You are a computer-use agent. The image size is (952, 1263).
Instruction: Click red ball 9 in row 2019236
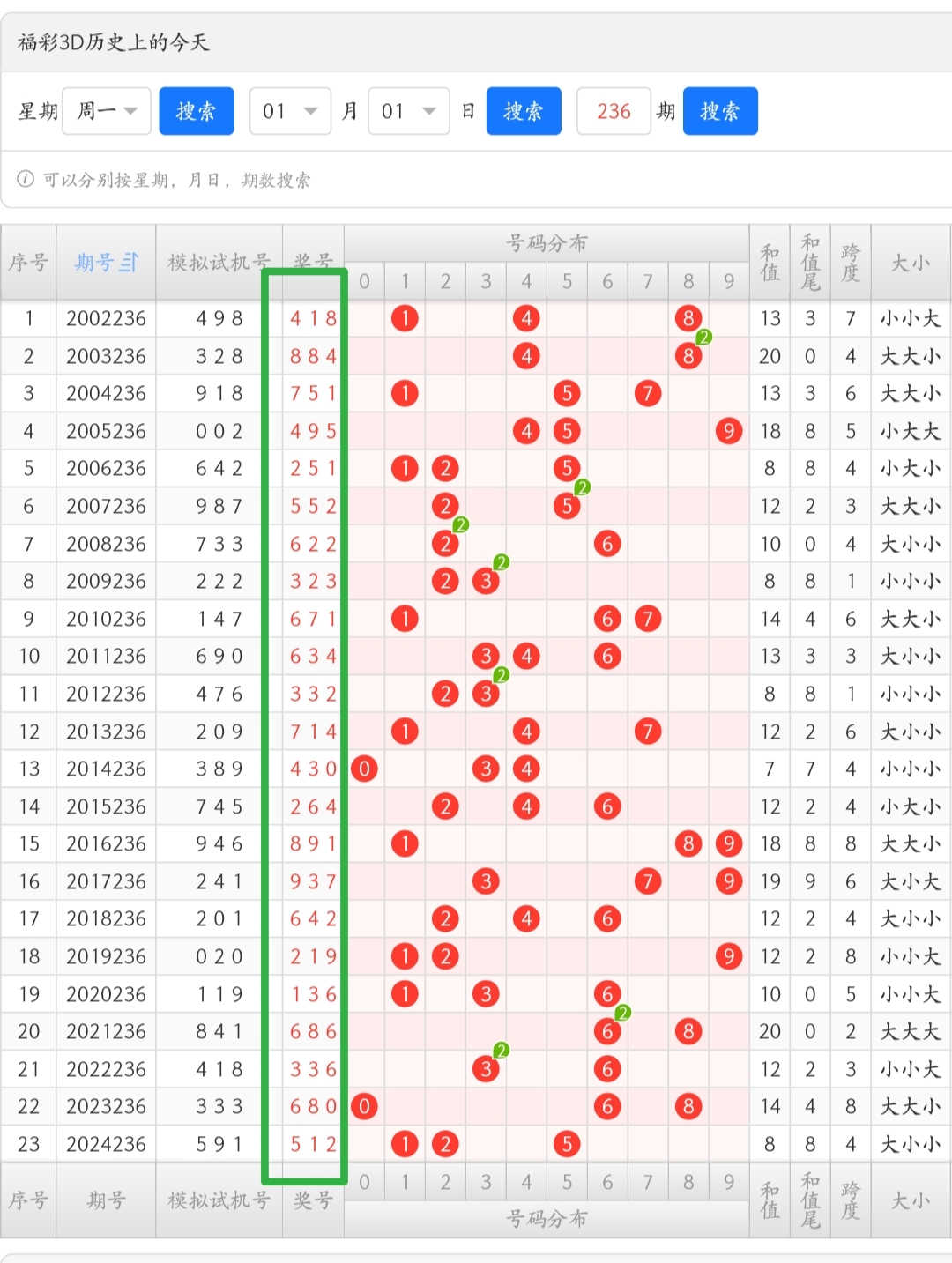[728, 956]
